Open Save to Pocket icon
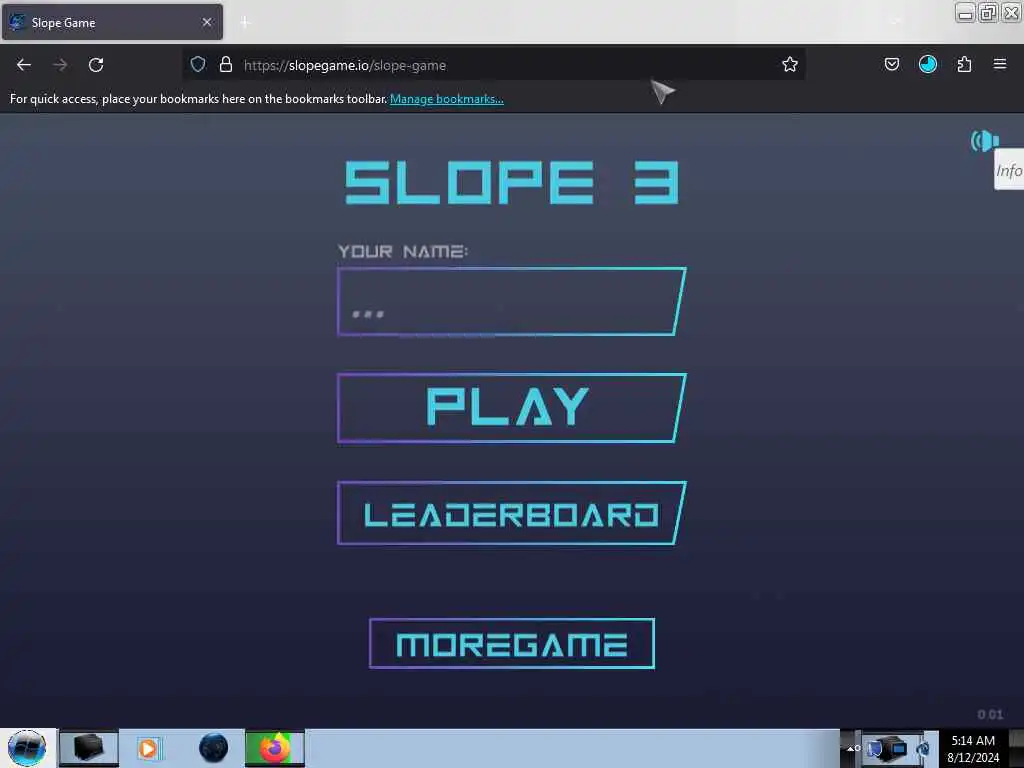 click(x=891, y=64)
